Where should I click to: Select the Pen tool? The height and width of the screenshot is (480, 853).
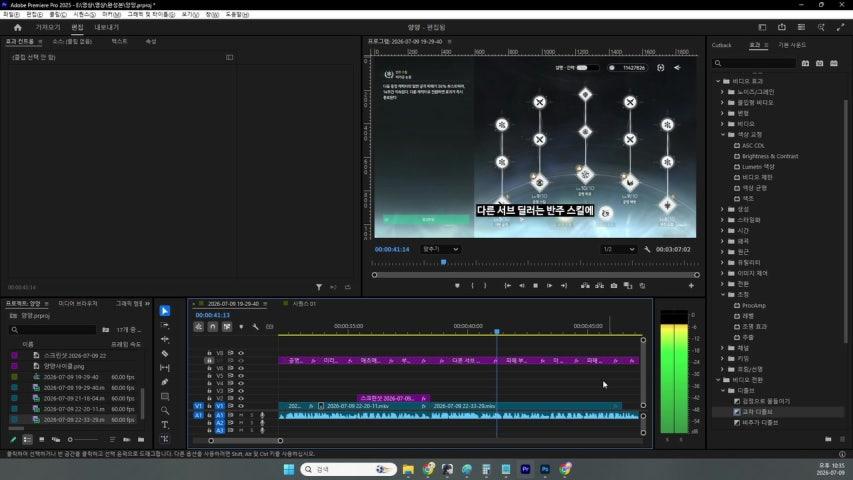click(x=165, y=382)
